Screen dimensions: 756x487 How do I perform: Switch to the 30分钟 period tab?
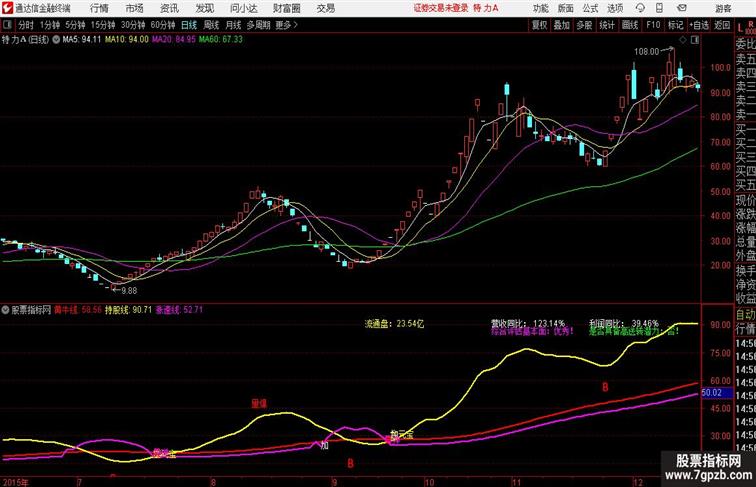(x=133, y=25)
